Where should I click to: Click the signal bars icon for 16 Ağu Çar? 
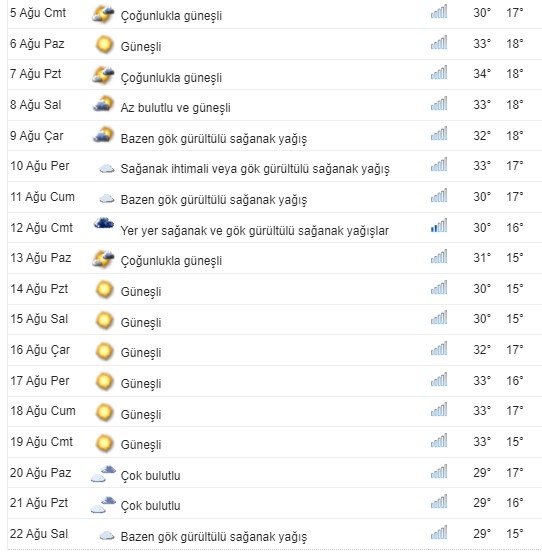[439, 348]
